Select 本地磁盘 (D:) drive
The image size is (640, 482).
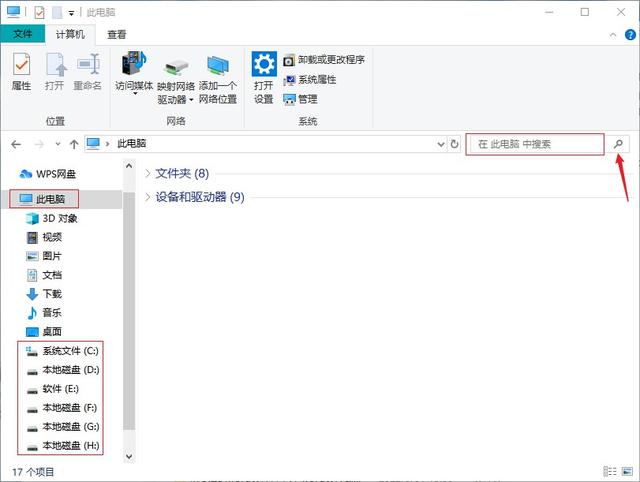tap(63, 370)
